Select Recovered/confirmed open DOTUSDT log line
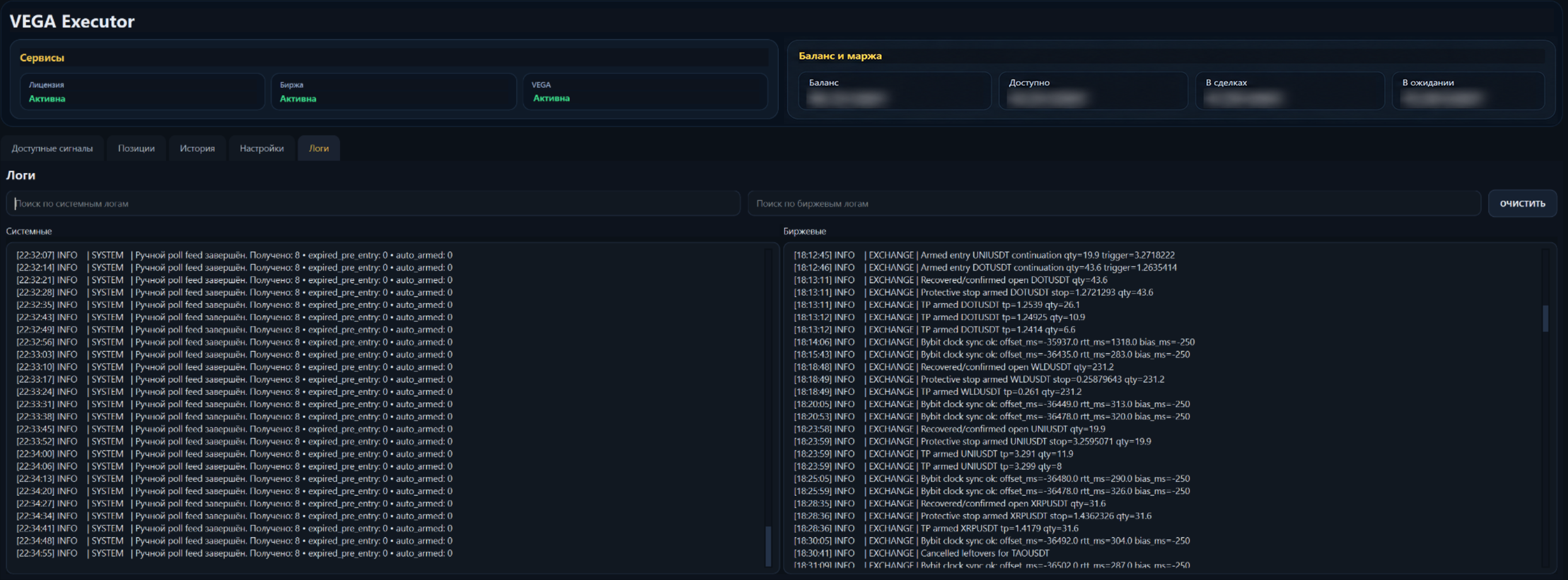 950,280
